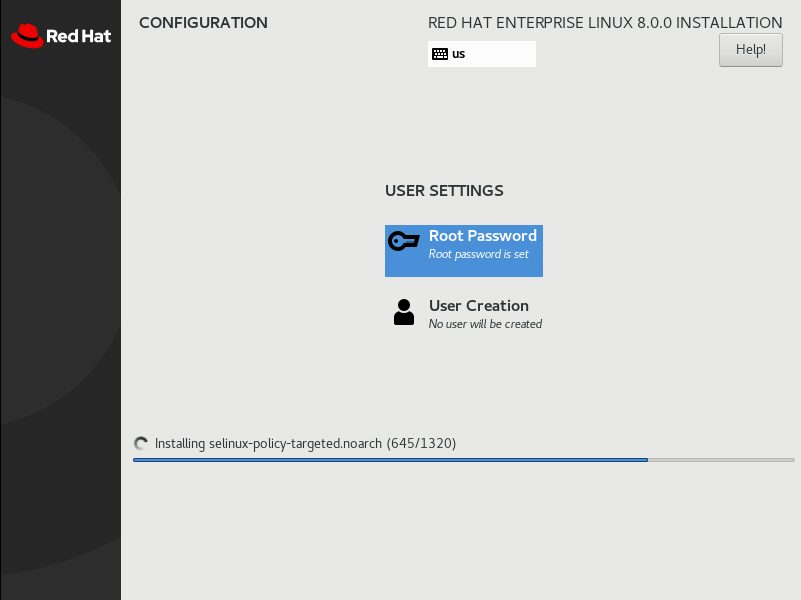801x600 pixels.
Task: Click the 'Installing selinux-policy-targeted.noarch (645/1320)' status text
Action: tap(305, 443)
